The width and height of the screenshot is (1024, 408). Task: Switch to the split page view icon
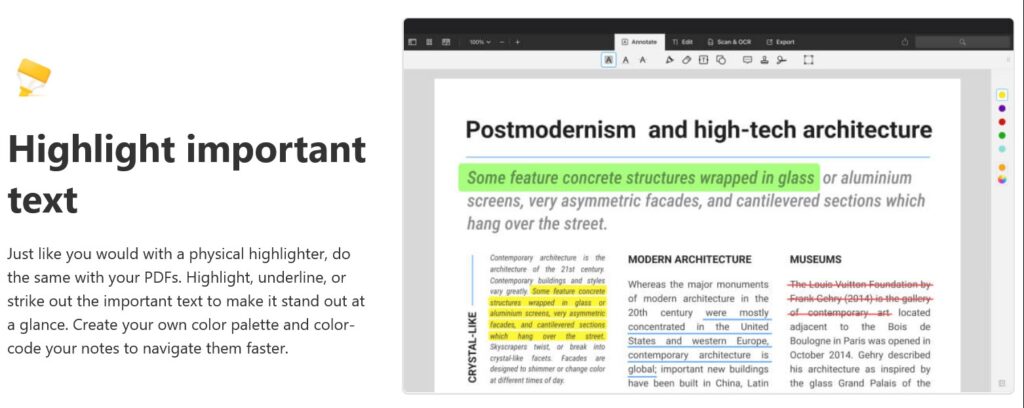coord(446,42)
